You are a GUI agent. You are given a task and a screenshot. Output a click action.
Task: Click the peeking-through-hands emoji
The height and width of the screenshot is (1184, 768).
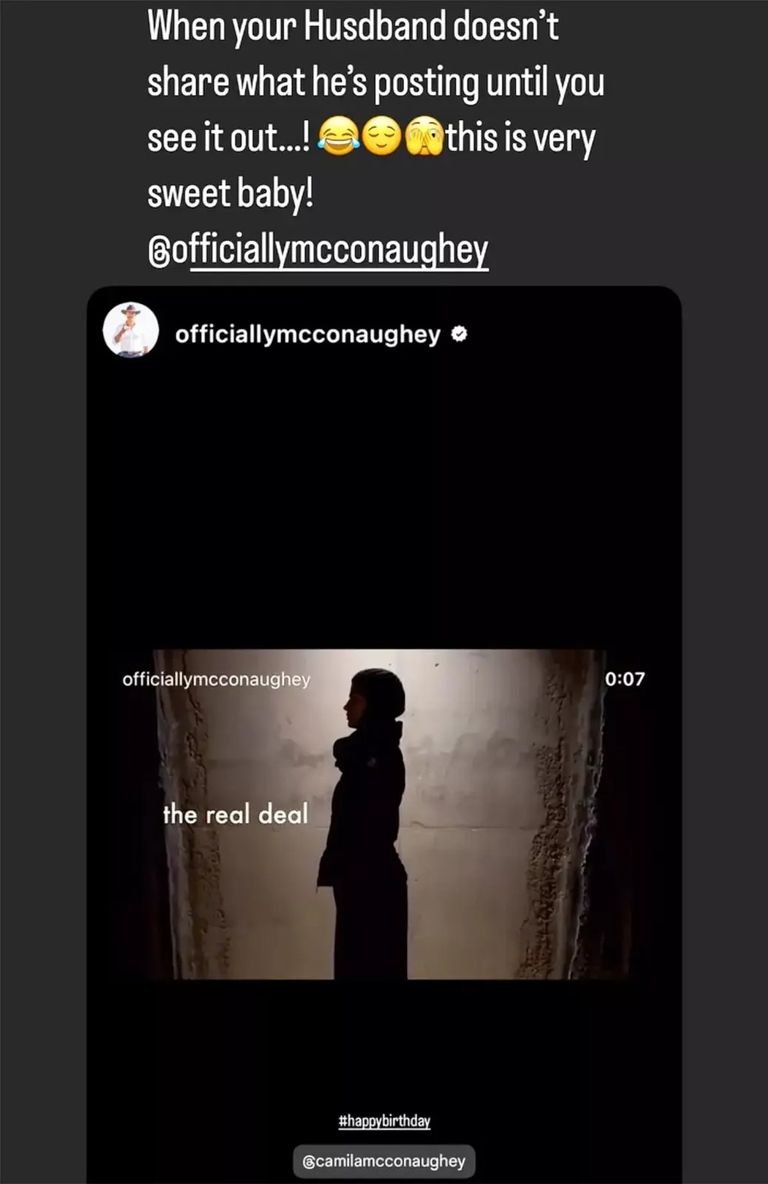tap(424, 137)
